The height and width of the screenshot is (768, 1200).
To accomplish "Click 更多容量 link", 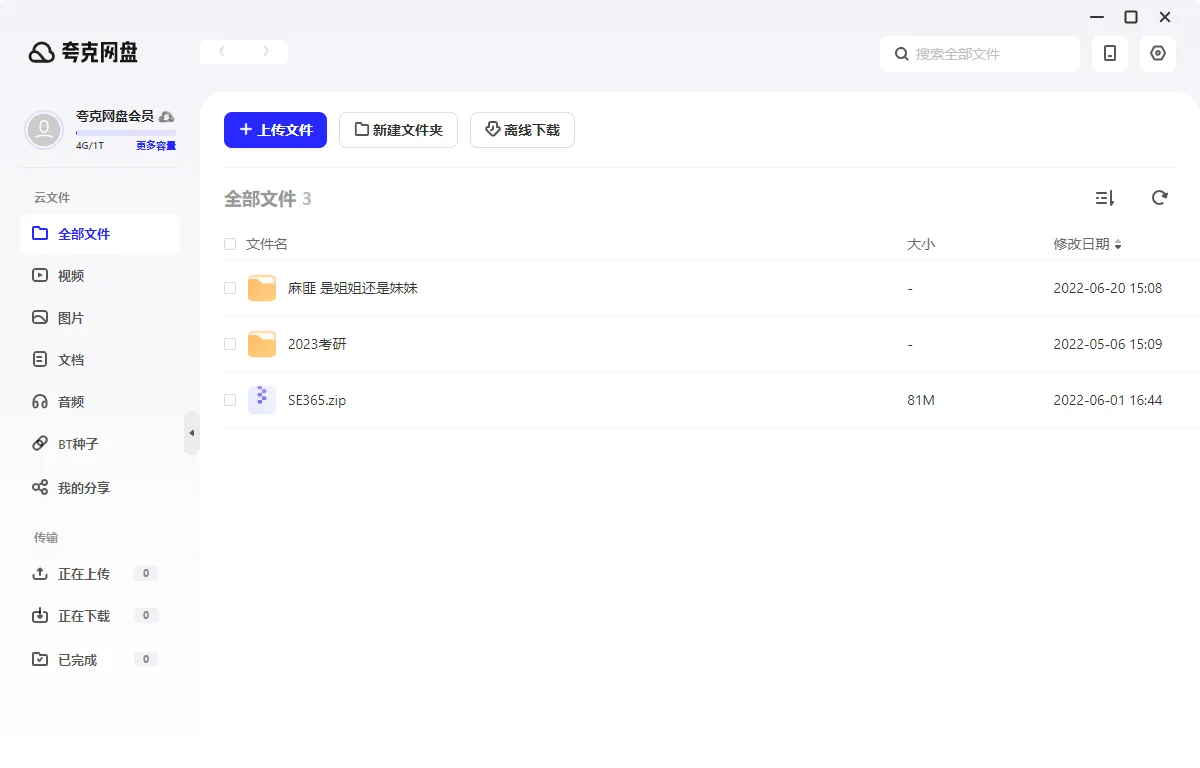I will pos(156,146).
